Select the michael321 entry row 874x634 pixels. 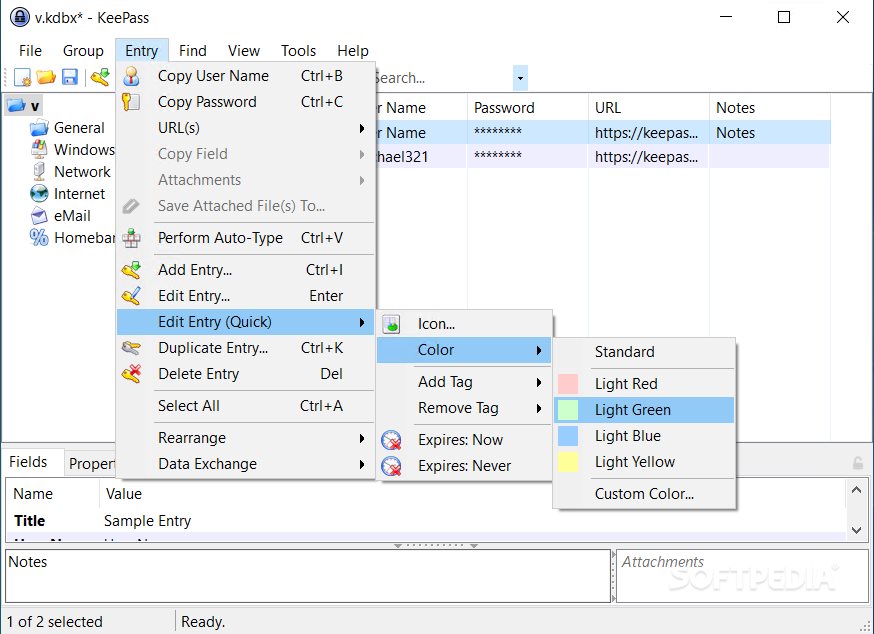[x=602, y=157]
